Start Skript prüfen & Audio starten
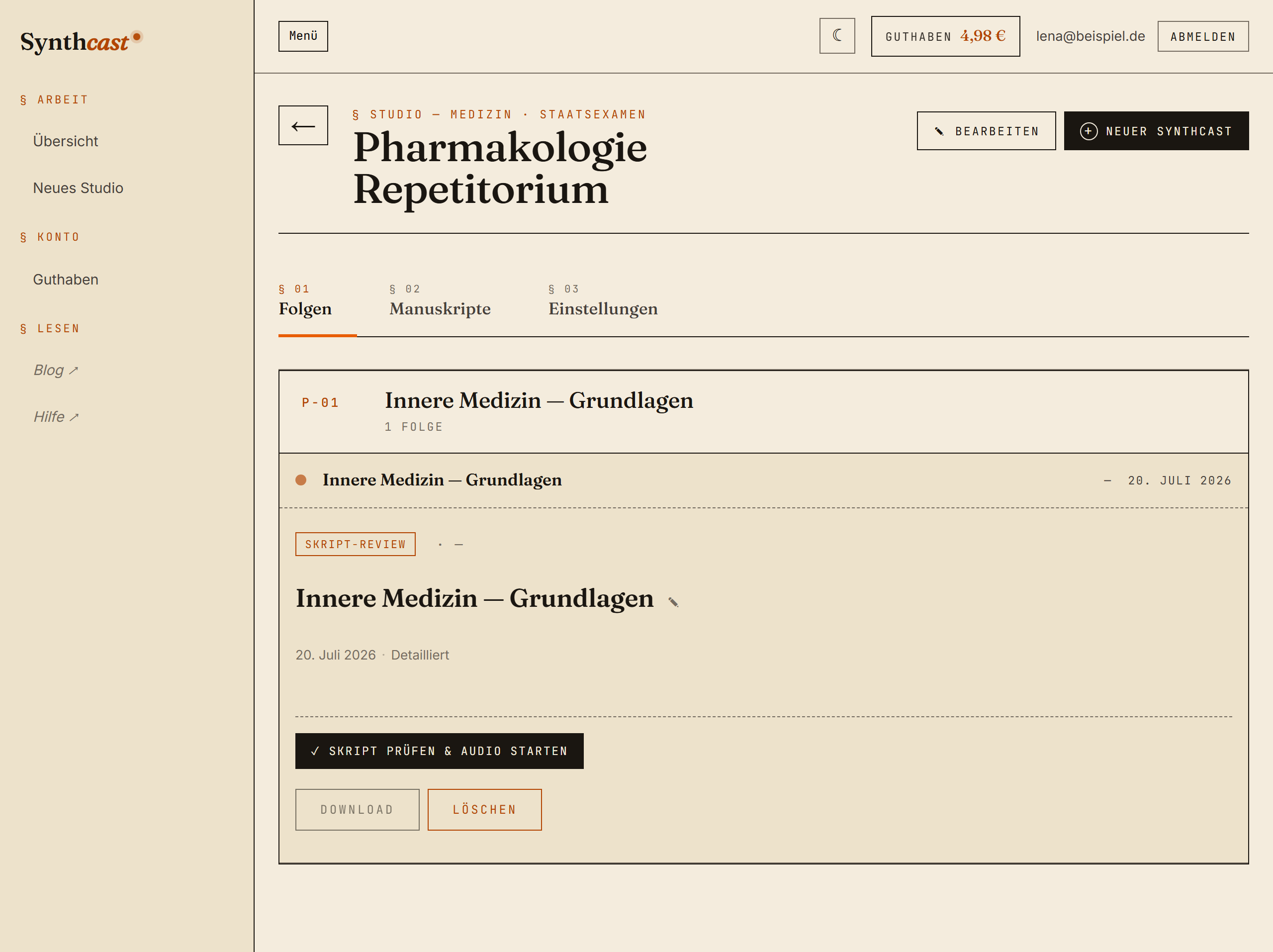This screenshot has width=1273, height=952. pyautogui.click(x=439, y=751)
